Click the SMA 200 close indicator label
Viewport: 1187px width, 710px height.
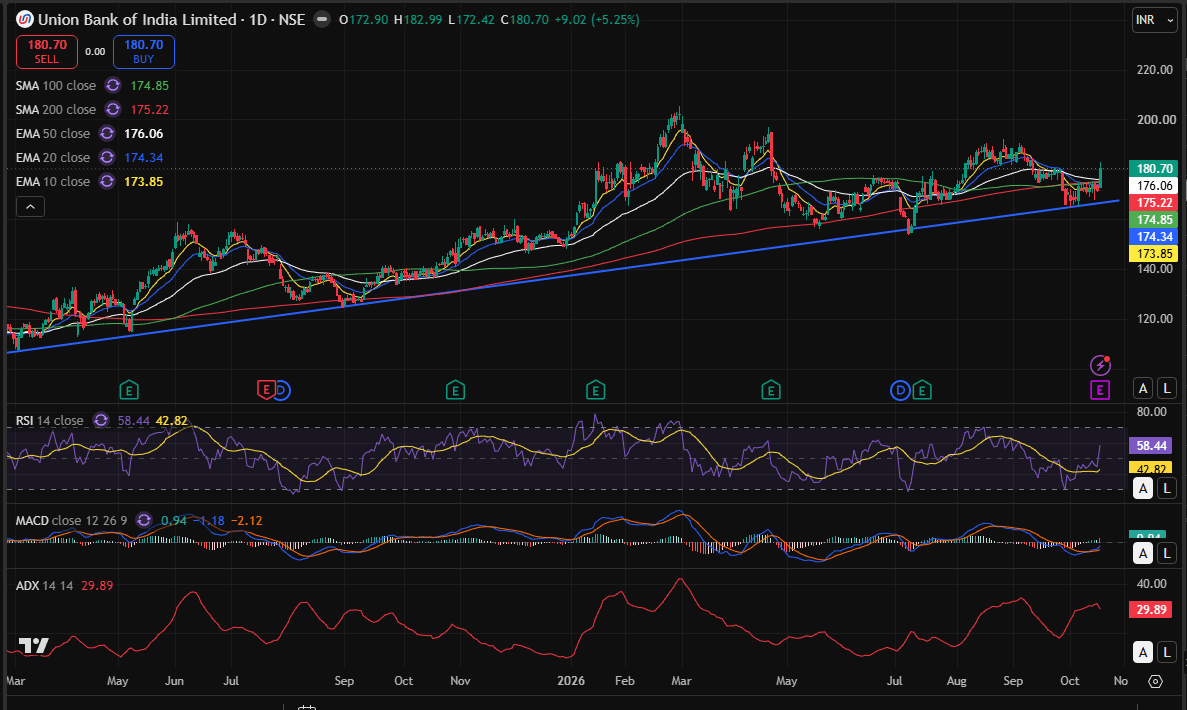tap(56, 110)
